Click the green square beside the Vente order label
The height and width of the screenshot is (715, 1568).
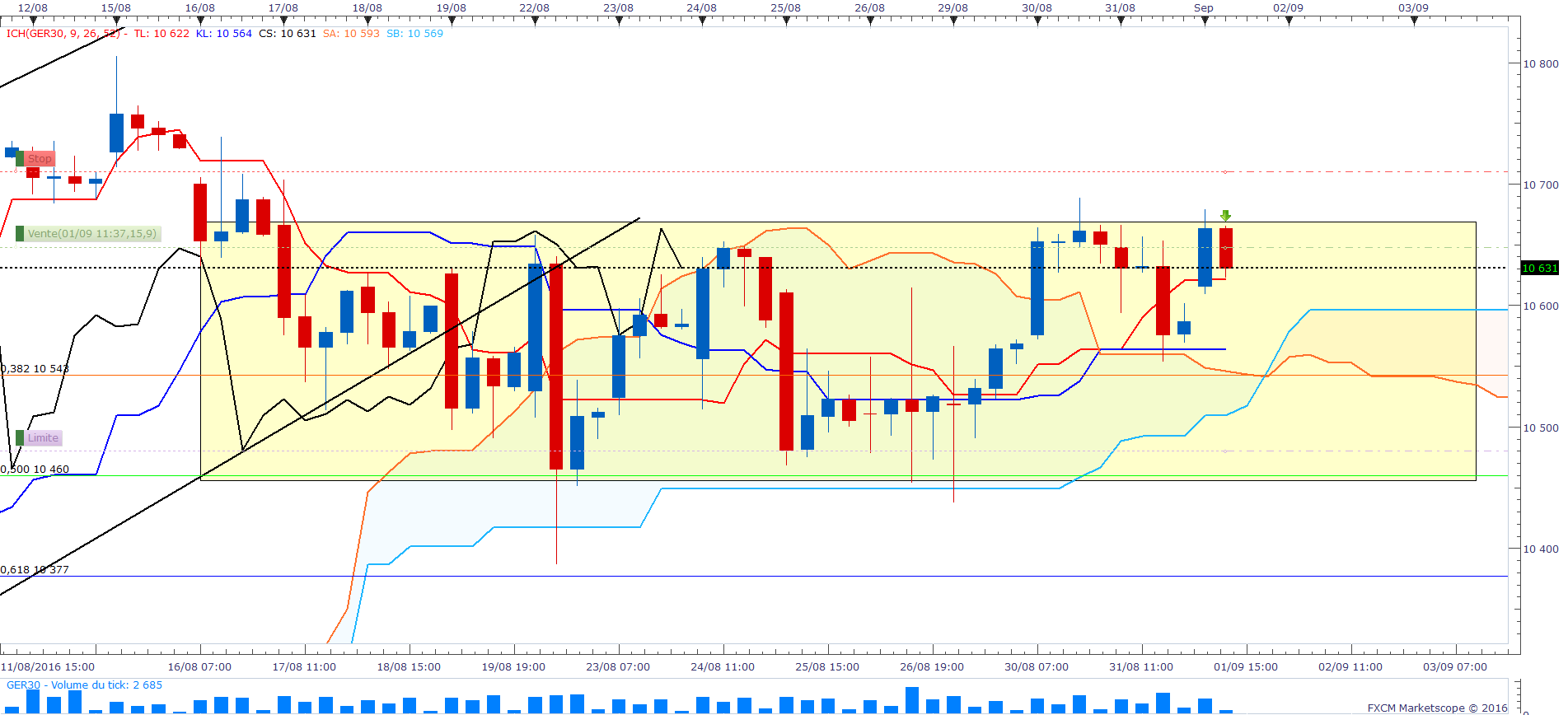pyautogui.click(x=20, y=234)
